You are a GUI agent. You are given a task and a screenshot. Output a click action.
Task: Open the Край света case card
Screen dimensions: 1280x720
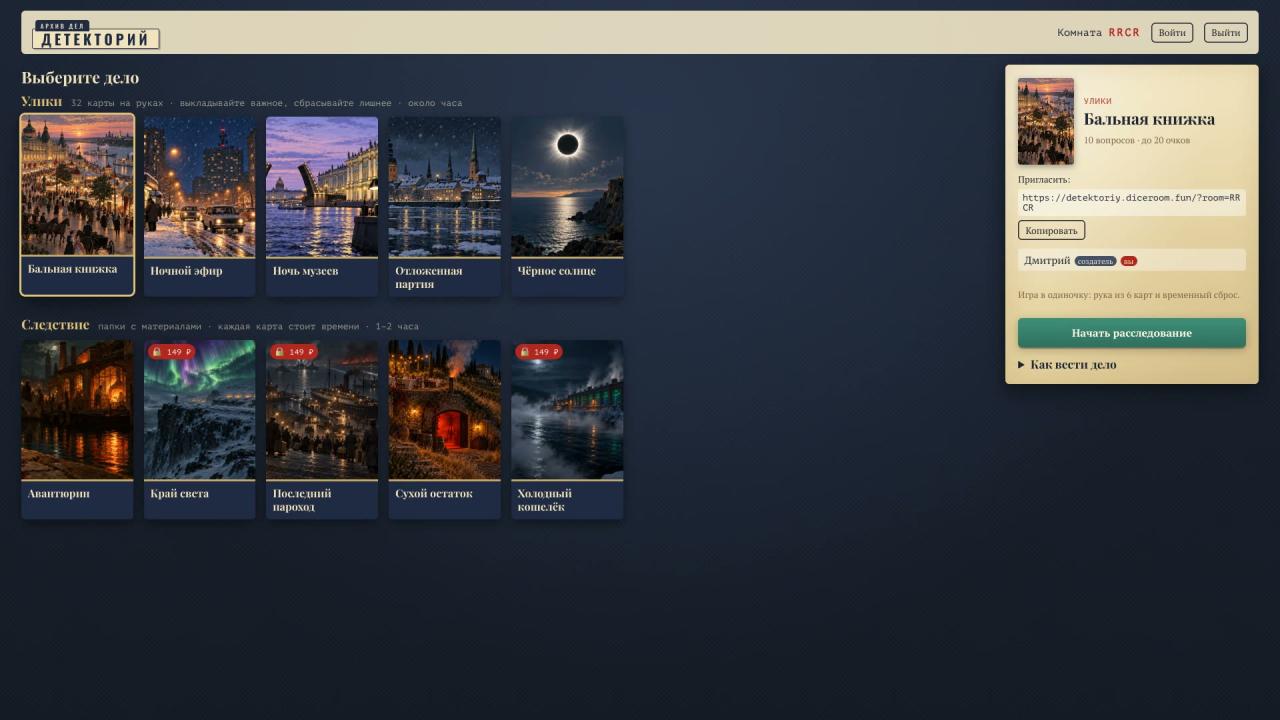point(200,429)
